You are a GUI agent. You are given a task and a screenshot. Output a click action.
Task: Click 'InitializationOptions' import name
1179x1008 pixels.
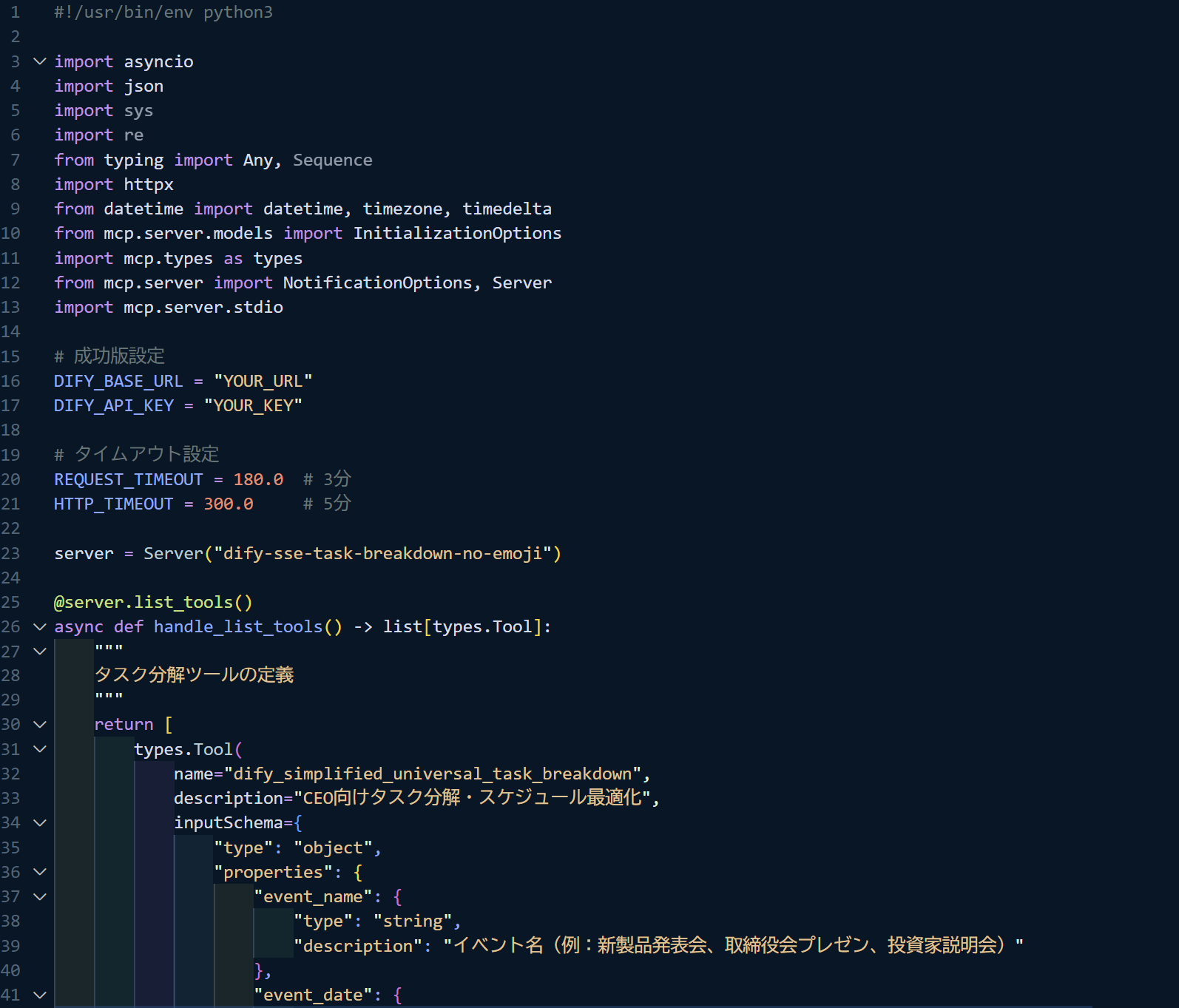[x=457, y=233]
